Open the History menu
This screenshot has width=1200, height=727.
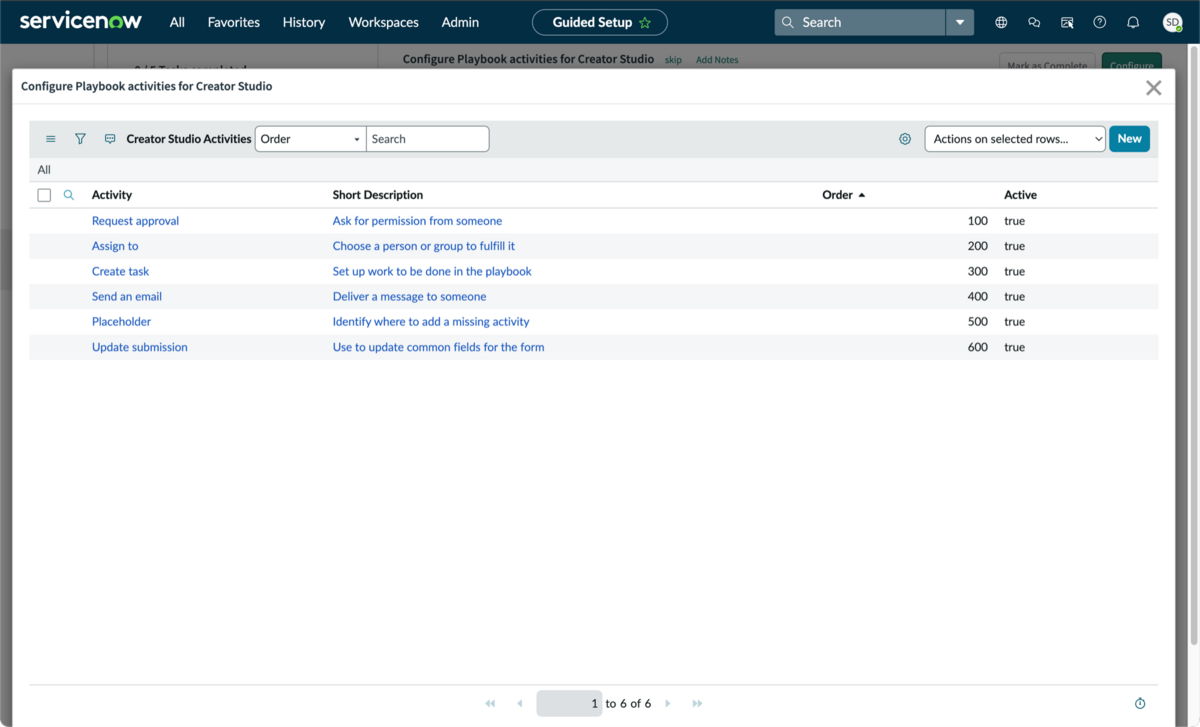tap(304, 22)
